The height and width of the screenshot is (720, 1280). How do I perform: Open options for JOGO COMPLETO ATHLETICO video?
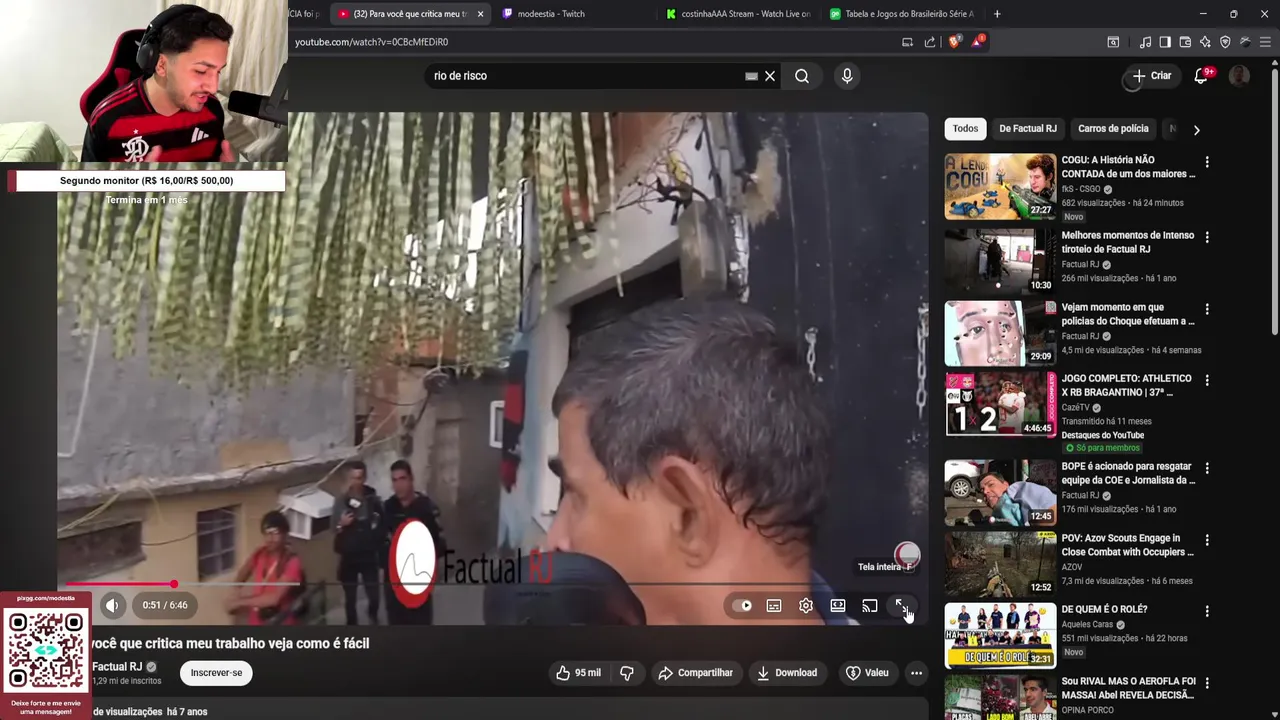[x=1207, y=380]
